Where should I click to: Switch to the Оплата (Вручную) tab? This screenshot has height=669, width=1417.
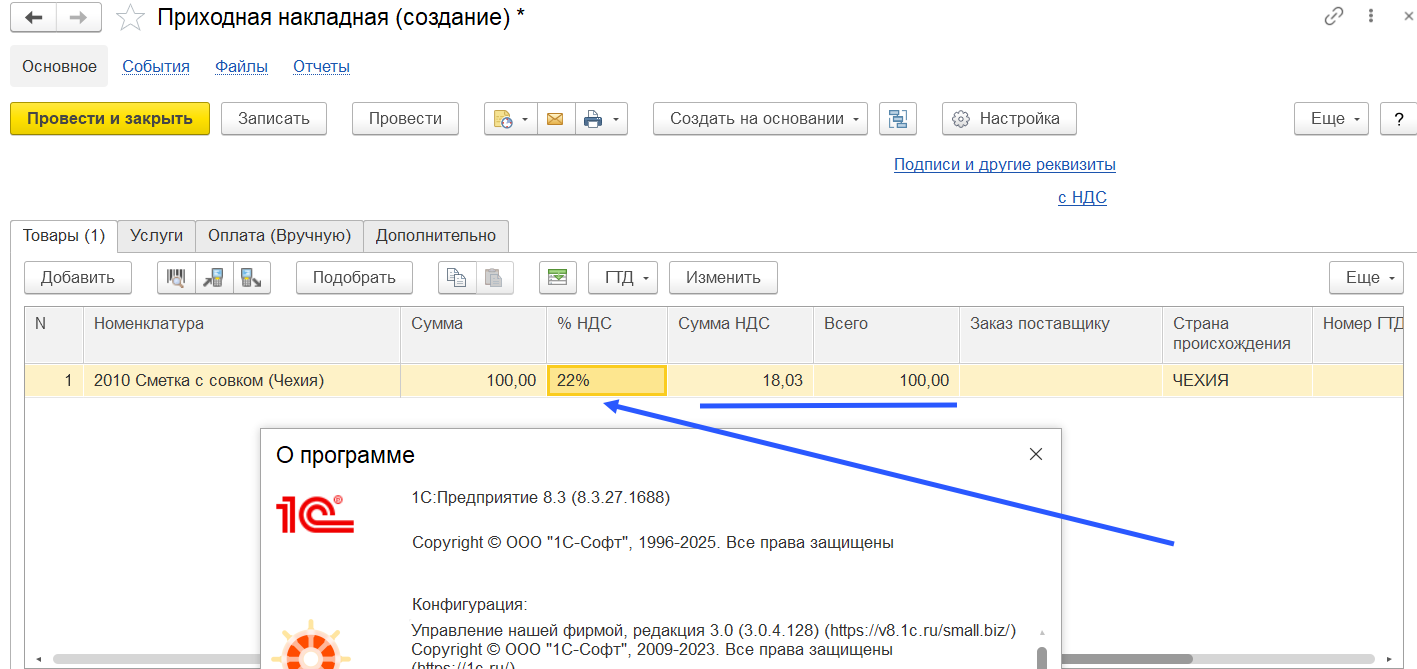279,236
